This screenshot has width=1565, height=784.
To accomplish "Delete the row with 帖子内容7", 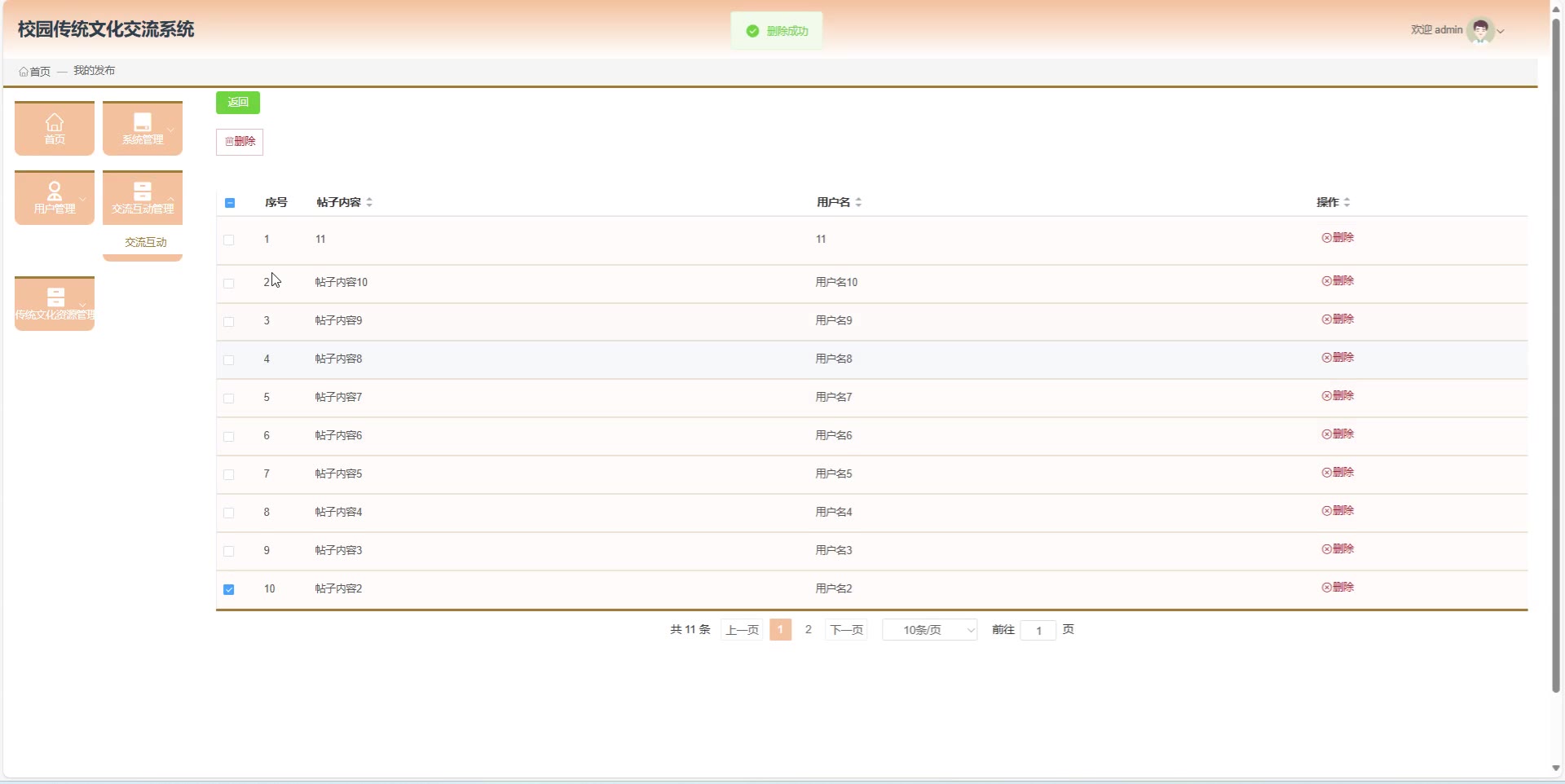I will pyautogui.click(x=1338, y=396).
